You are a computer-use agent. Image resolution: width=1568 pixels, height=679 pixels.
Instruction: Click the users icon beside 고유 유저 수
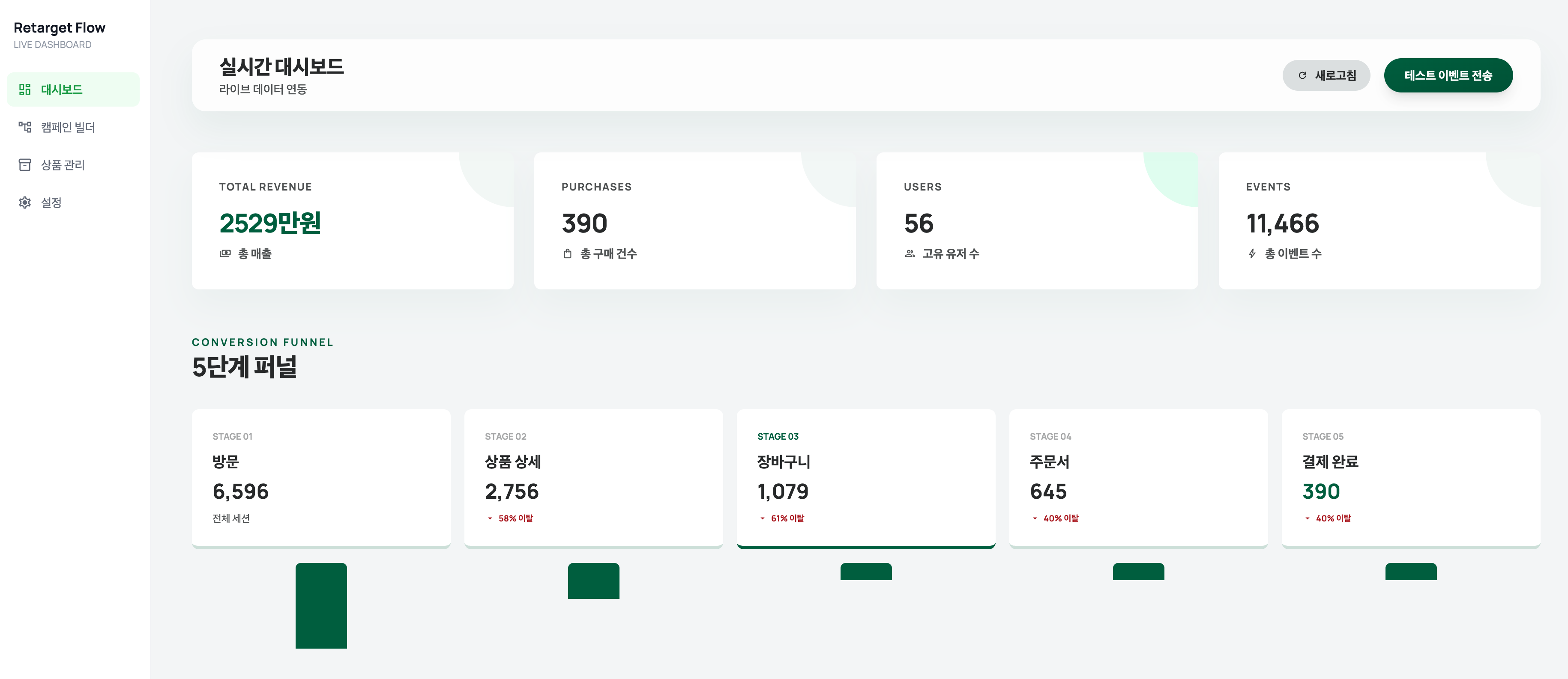point(910,254)
